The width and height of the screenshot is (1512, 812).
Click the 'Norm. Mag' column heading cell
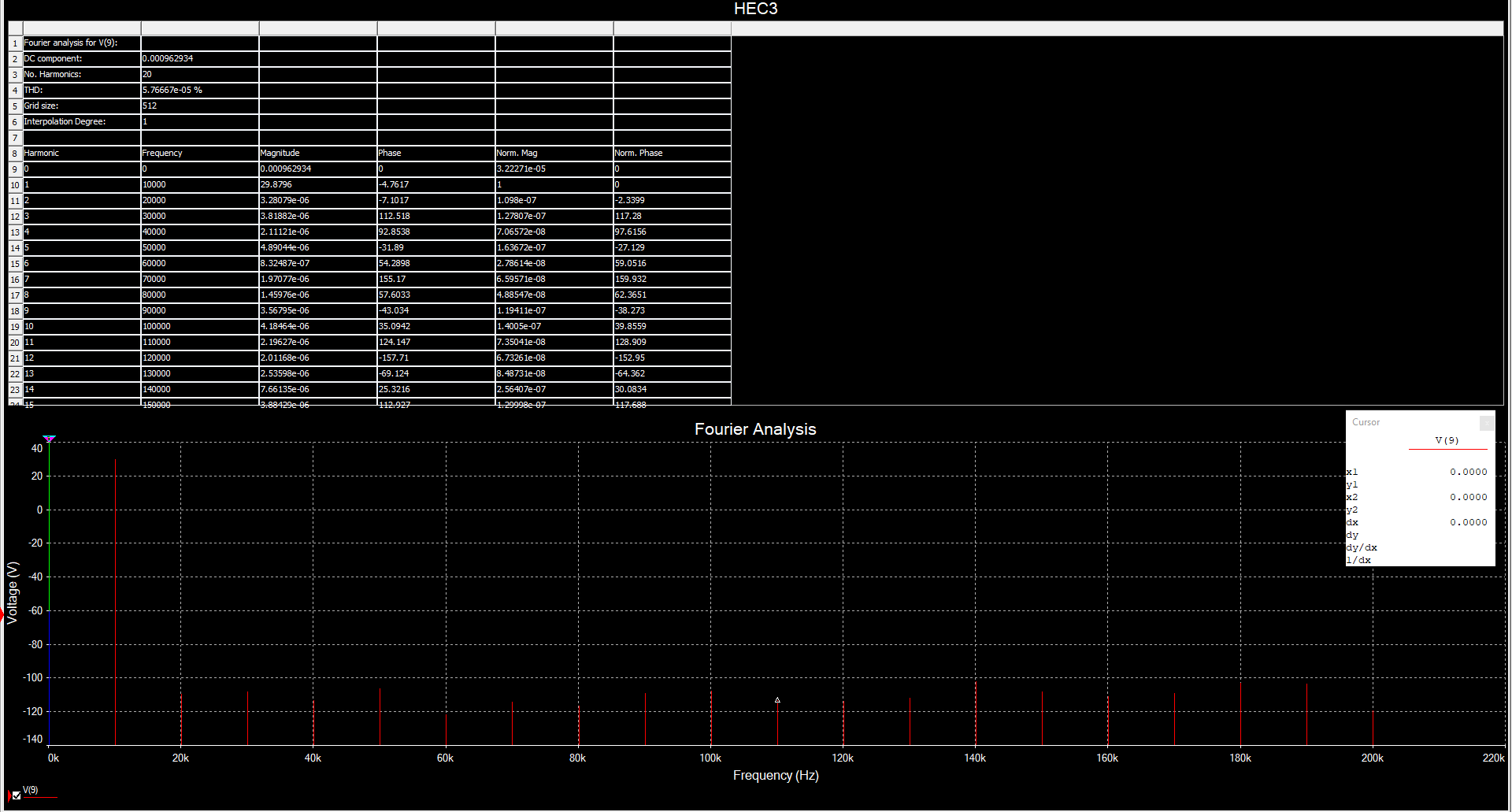[554, 154]
